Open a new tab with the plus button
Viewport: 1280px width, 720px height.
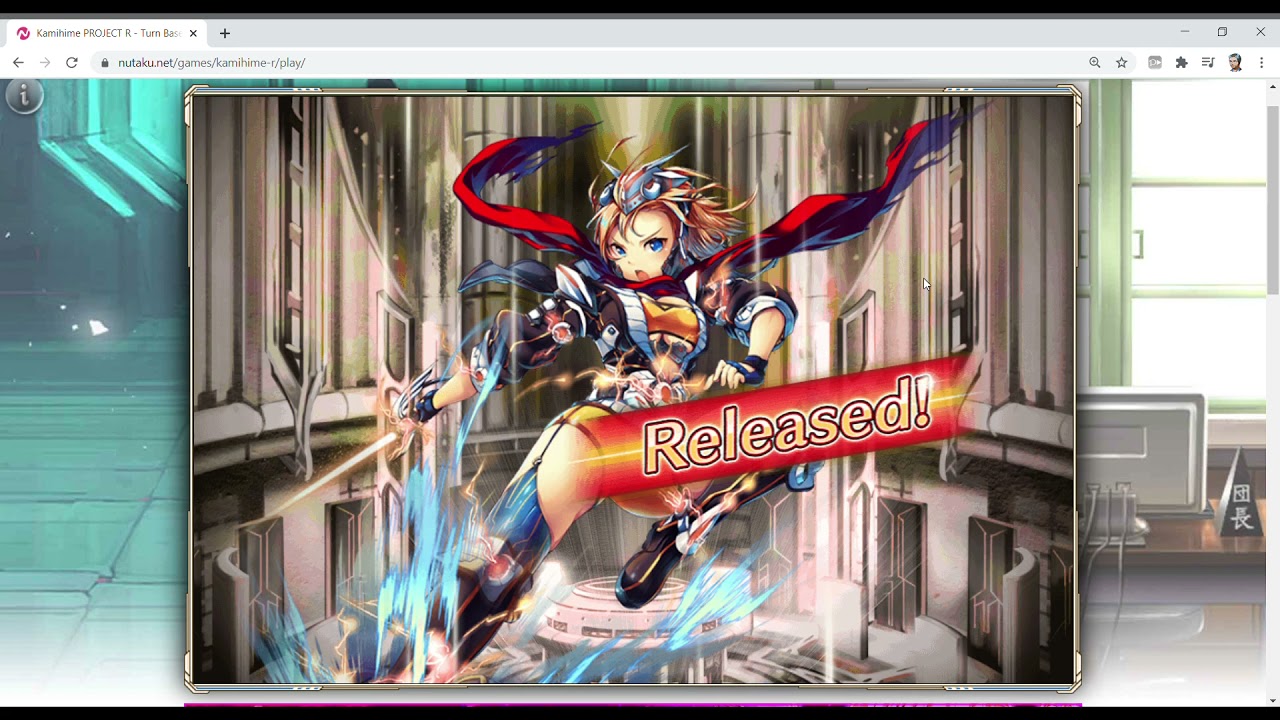click(225, 33)
